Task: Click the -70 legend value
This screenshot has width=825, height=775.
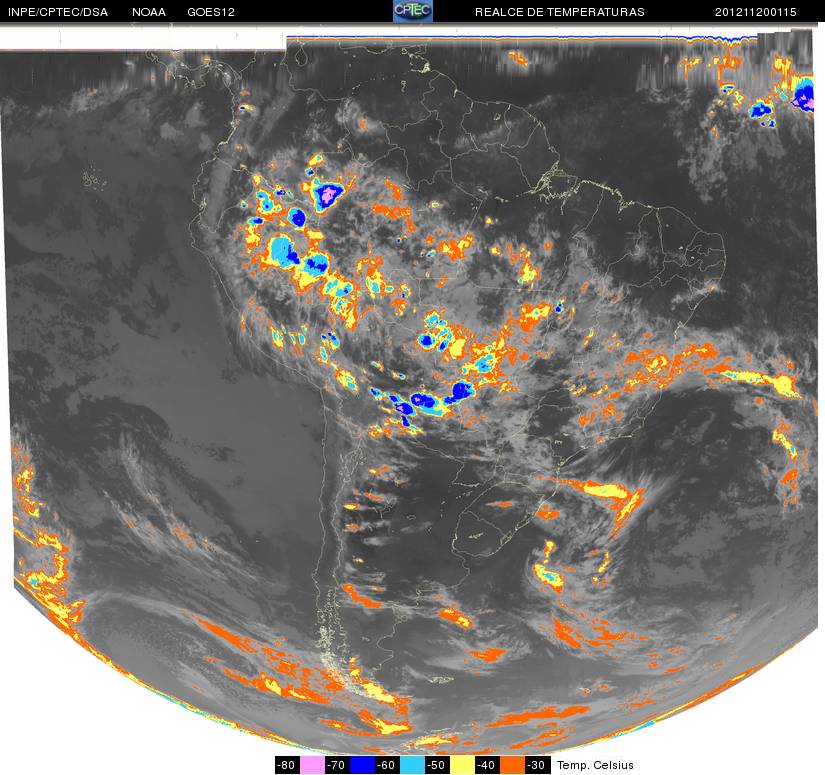Action: (x=337, y=765)
